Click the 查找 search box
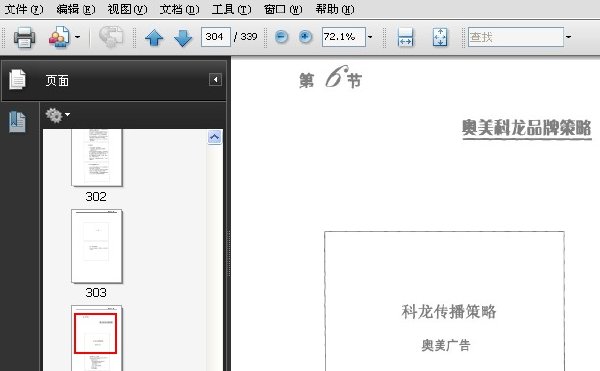Screen dimensions: 600x371 (516, 37)
